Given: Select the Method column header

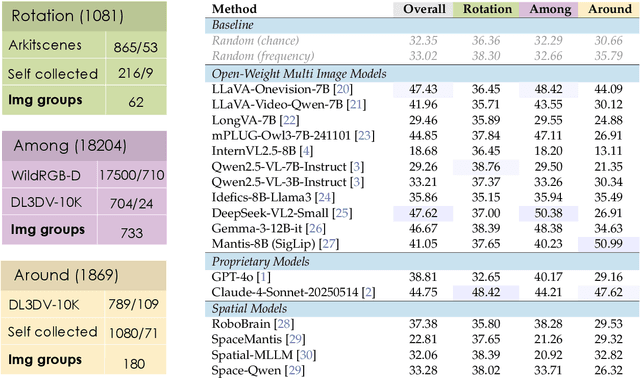Looking at the screenshot, I should (234, 9).
